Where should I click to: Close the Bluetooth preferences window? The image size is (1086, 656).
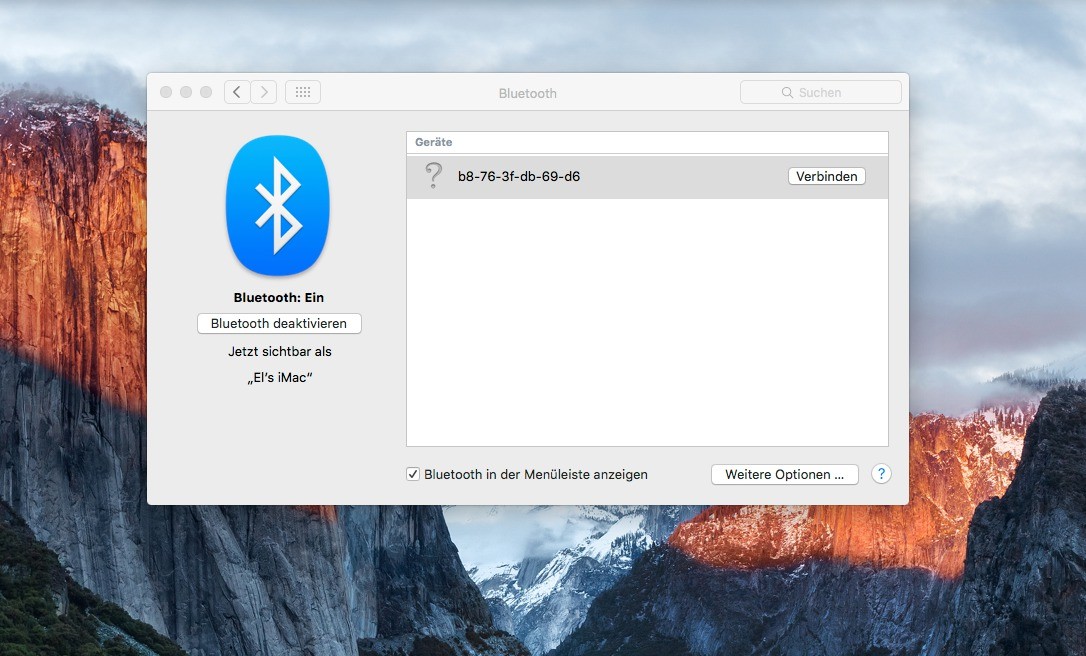[166, 92]
